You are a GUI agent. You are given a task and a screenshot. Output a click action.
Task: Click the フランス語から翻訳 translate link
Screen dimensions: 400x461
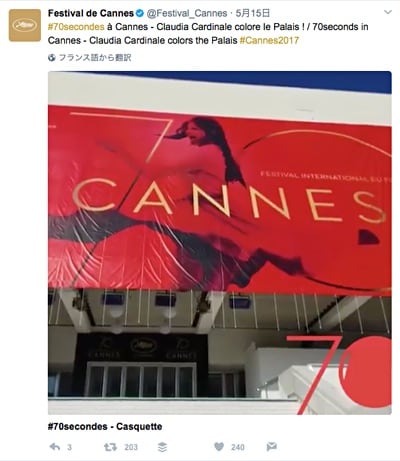95,58
